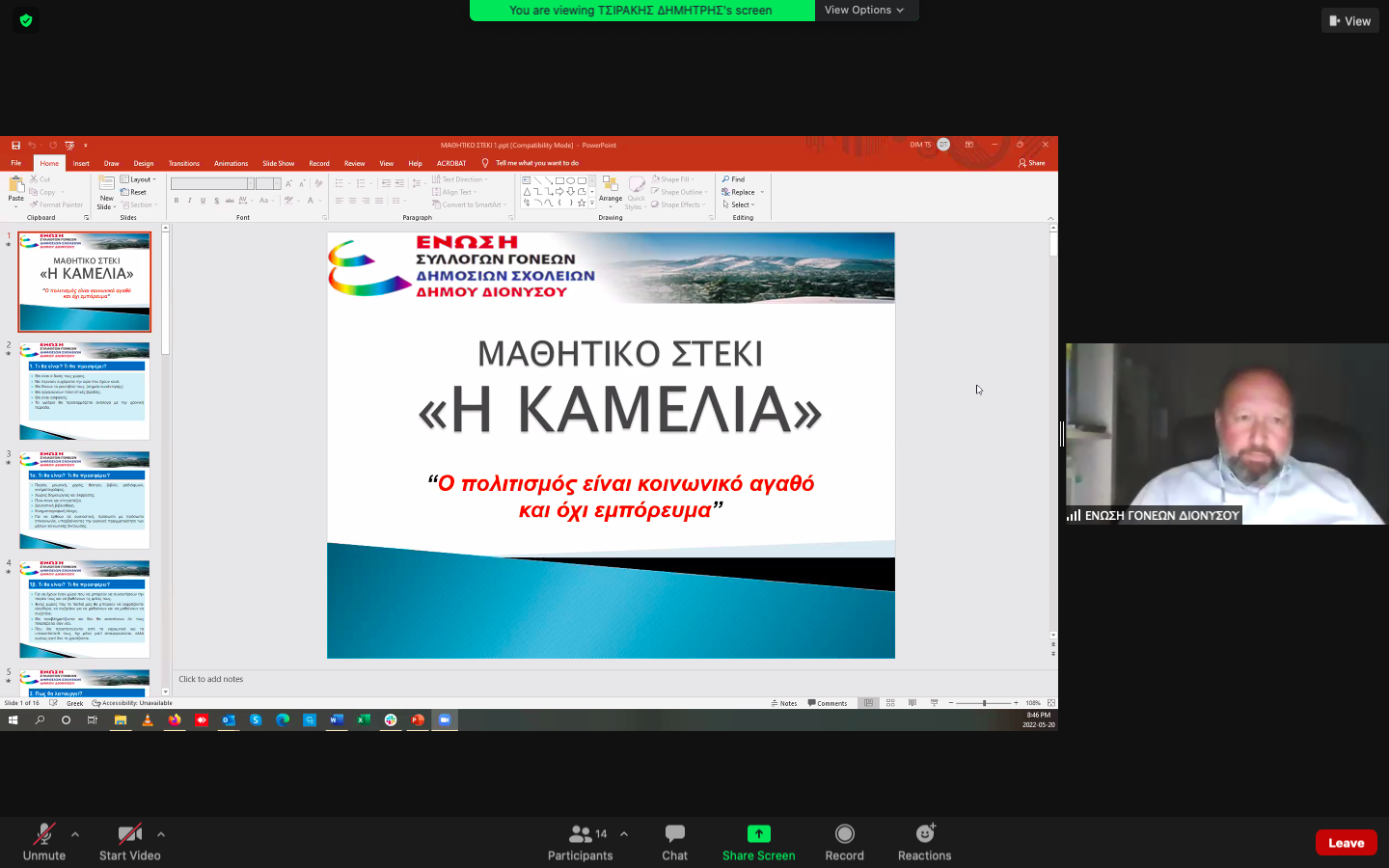Click Fit slide to window icon

[1051, 703]
